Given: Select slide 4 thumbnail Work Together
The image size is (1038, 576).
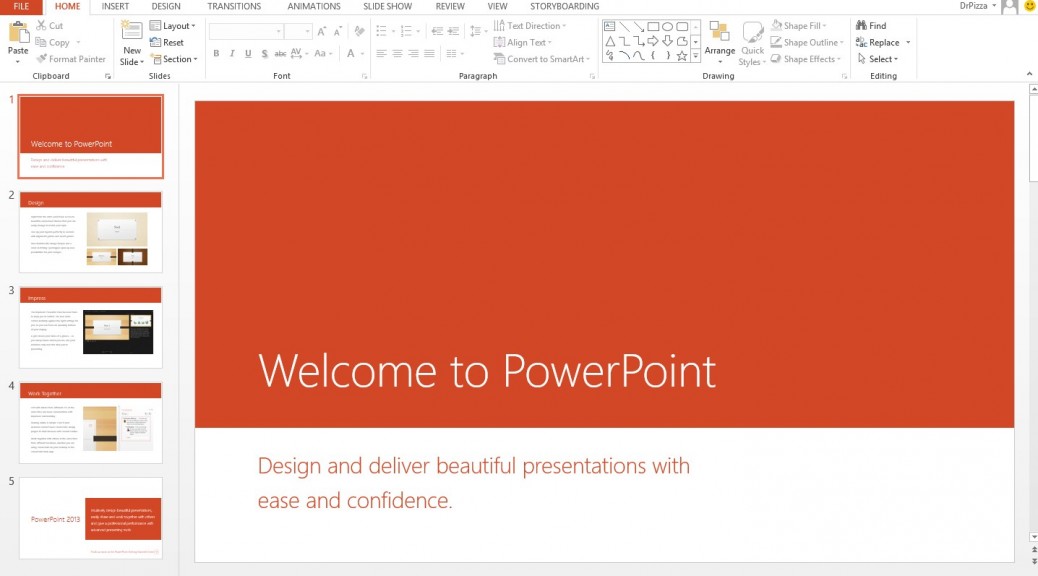Looking at the screenshot, I should click(91, 422).
